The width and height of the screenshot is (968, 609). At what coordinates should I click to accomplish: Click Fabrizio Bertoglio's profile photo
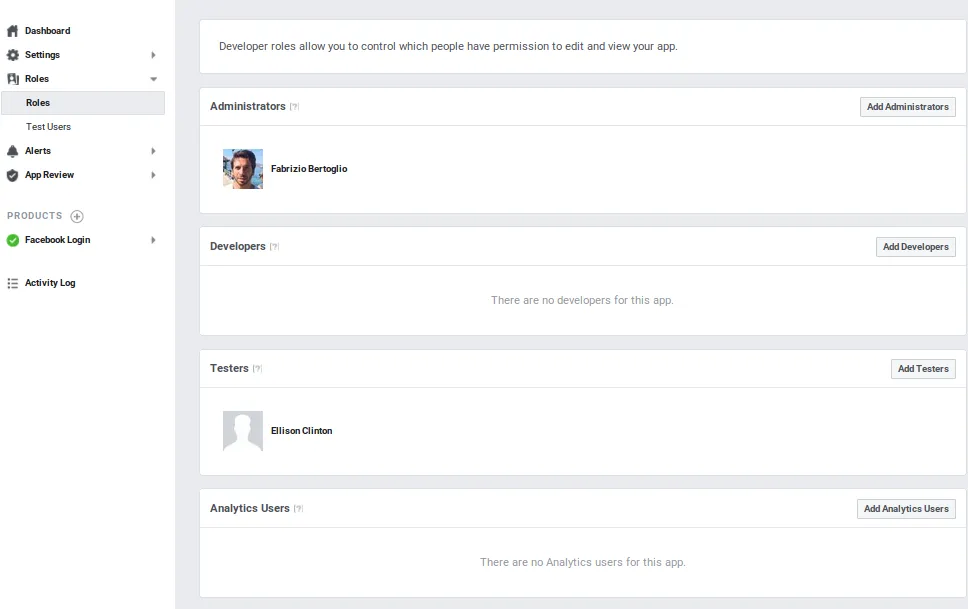coord(243,169)
